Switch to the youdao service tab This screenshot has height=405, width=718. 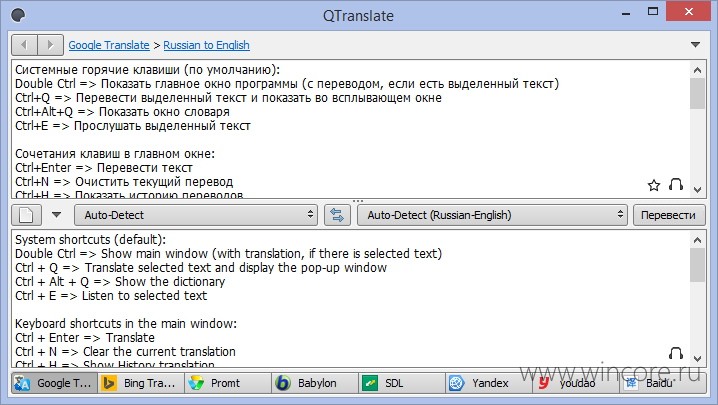tap(576, 383)
